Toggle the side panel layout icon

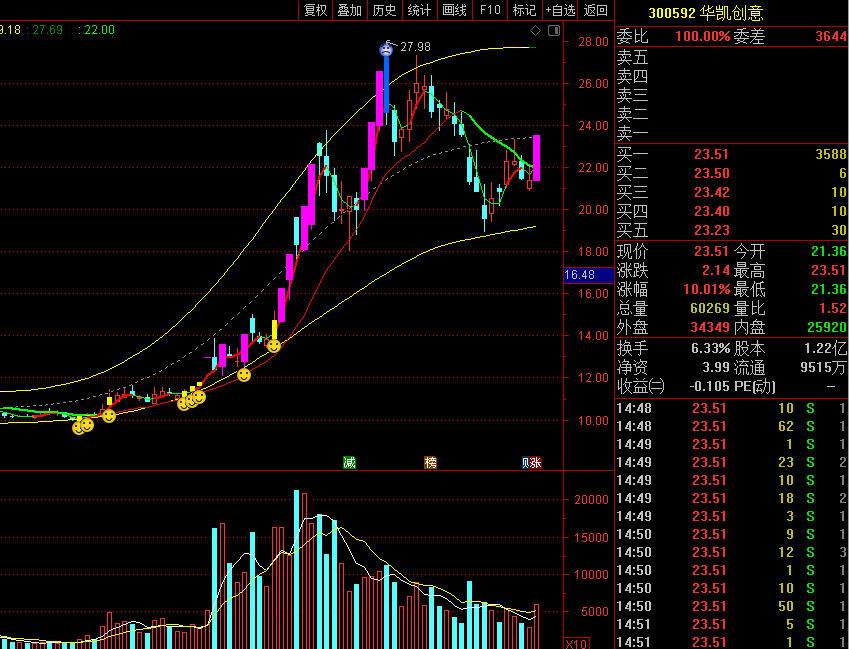553,30
